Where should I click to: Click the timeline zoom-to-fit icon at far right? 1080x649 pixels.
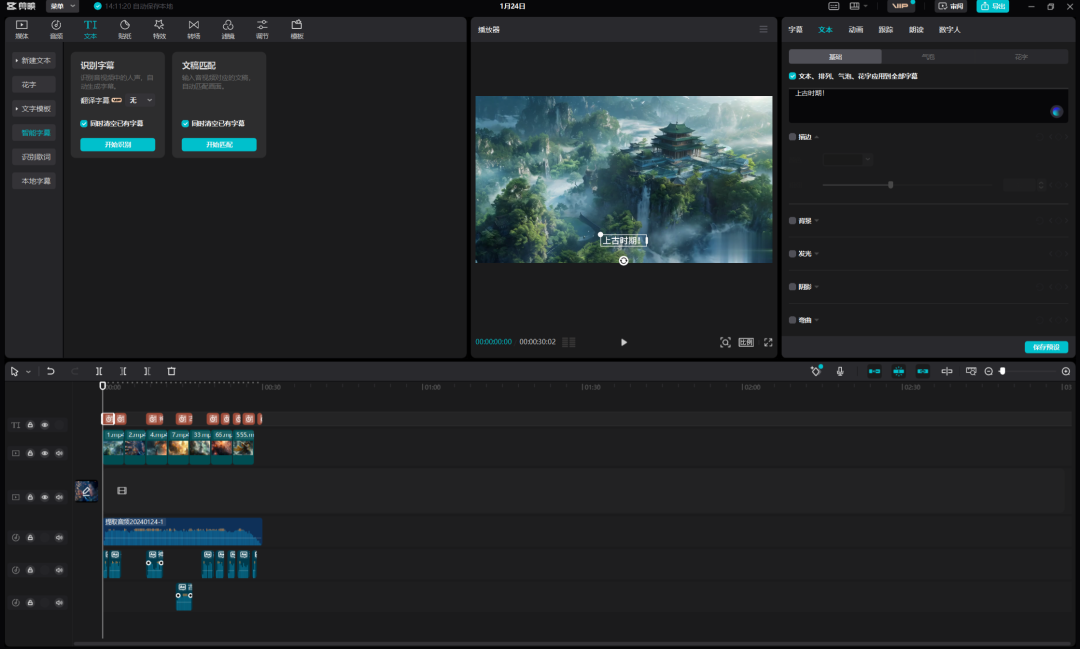(1066, 371)
